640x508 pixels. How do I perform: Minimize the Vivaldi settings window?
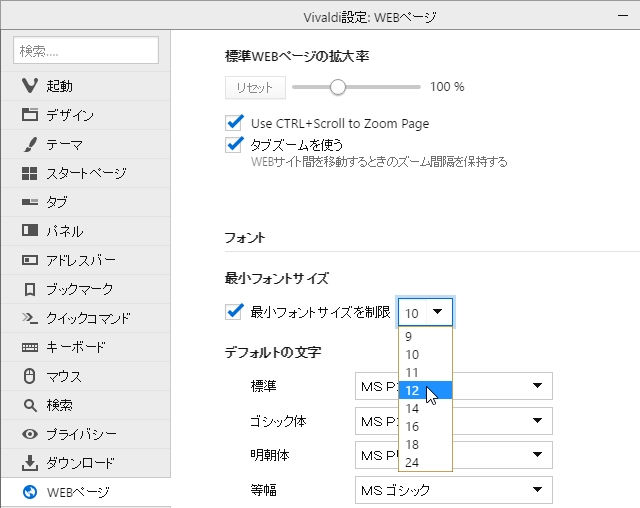(x=623, y=16)
